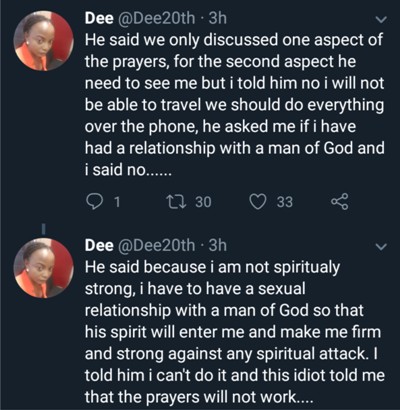Click the 3h timestamp on first tweet
Image resolution: width=400 pixels, height=410 pixels.
(x=217, y=18)
